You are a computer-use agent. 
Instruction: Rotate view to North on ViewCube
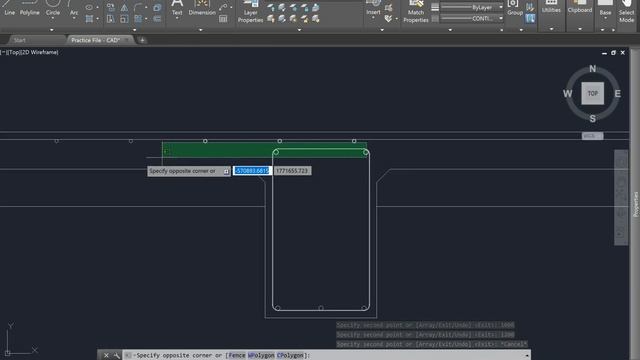coord(592,69)
